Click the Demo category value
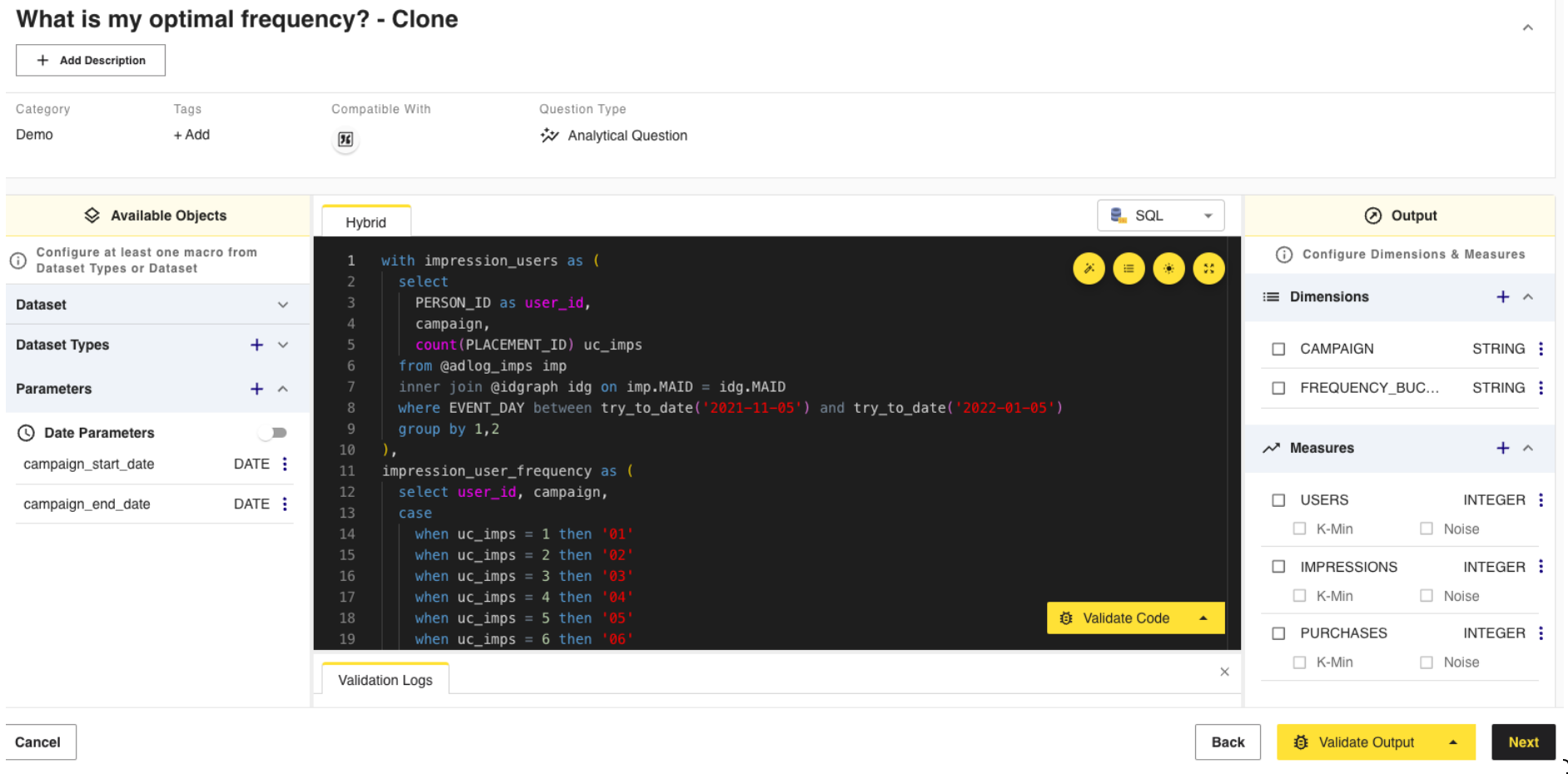The image size is (1568, 774). click(34, 135)
